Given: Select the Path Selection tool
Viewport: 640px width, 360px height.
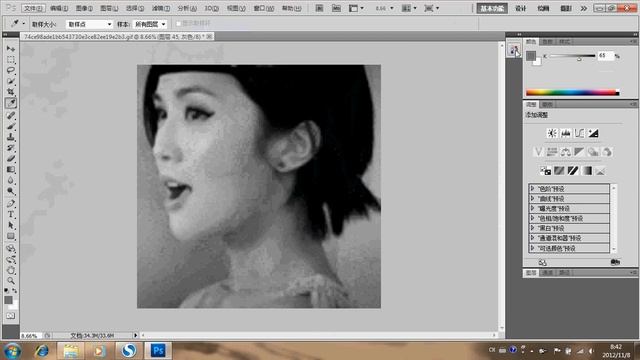Looking at the screenshot, I should [x=11, y=225].
